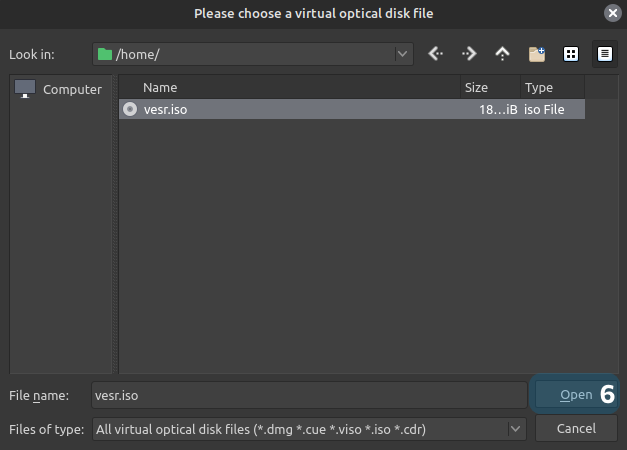Click the Computer sidebar icon

(x=26, y=89)
